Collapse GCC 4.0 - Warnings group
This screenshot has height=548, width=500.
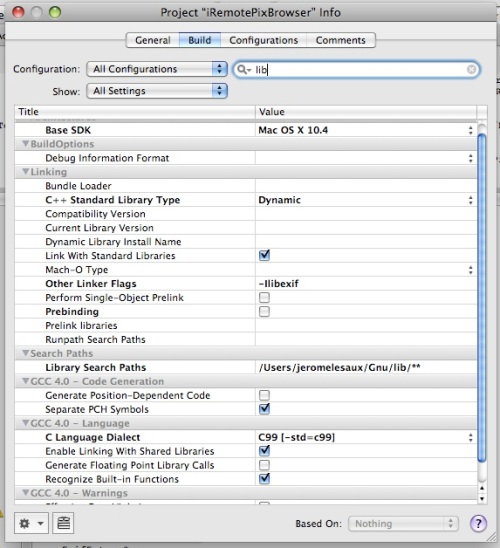coord(25,493)
